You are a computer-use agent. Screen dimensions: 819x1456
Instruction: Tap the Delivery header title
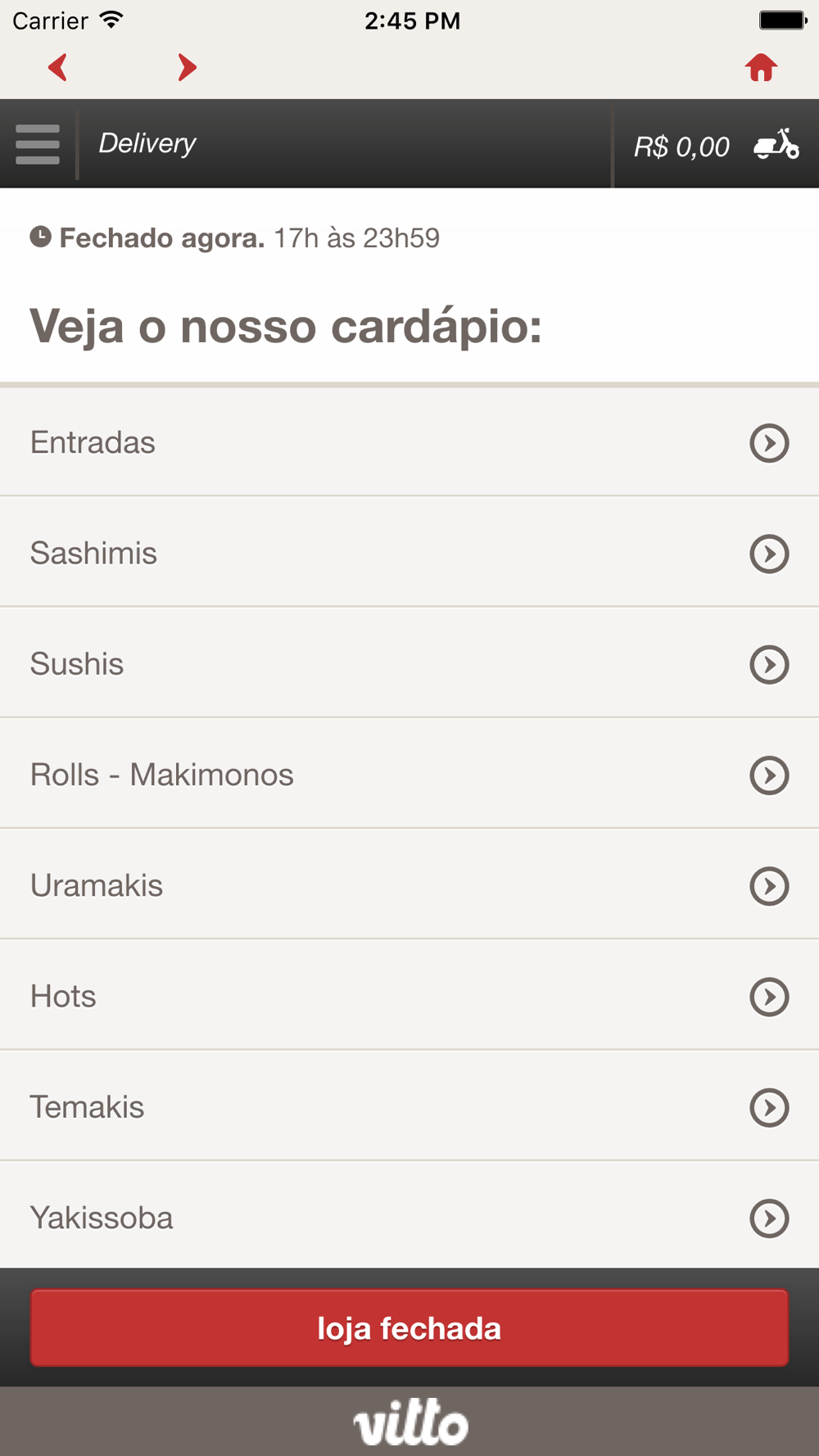pyautogui.click(x=147, y=143)
